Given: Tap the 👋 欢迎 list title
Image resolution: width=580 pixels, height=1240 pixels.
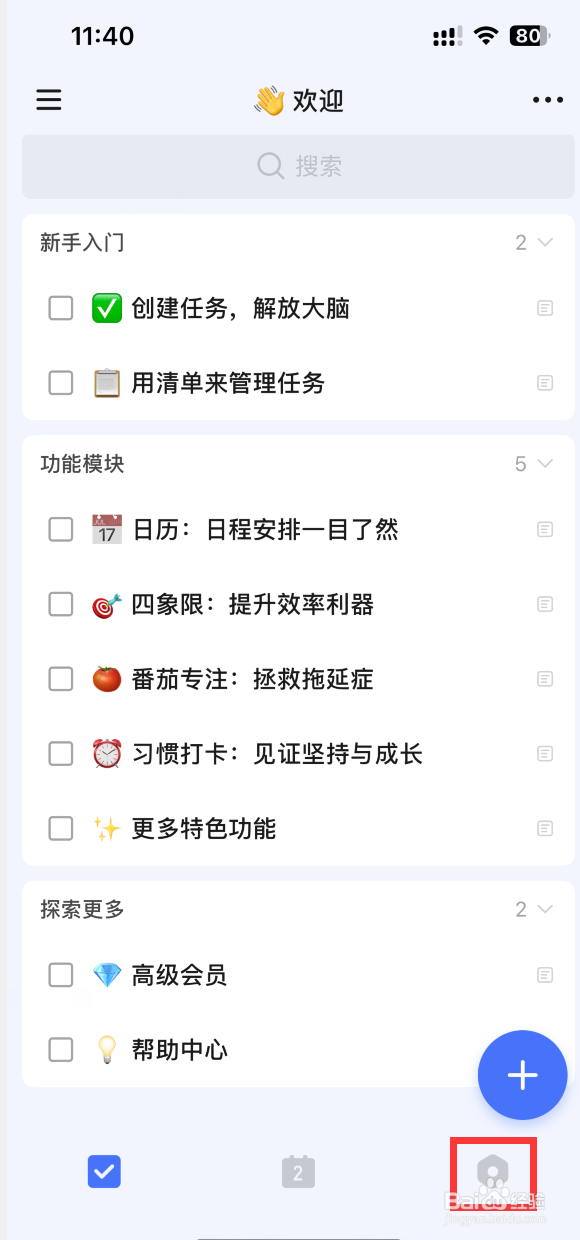Looking at the screenshot, I should (298, 100).
